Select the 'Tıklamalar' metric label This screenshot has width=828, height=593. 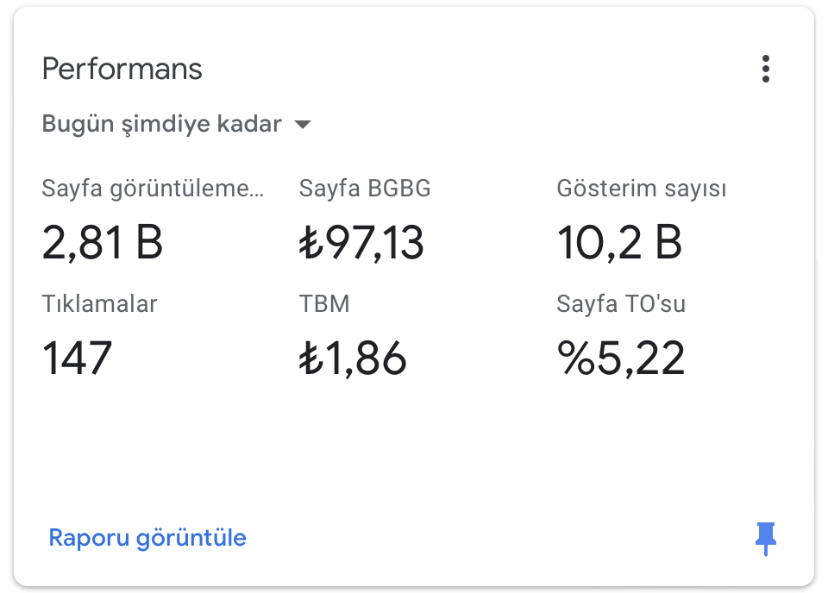[x=100, y=304]
